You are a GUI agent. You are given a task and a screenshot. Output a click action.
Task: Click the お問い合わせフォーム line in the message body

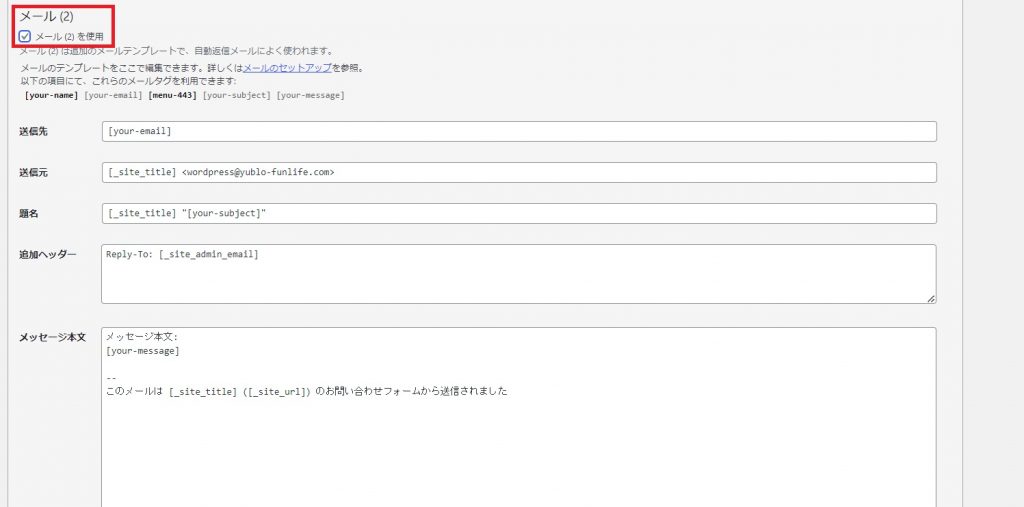[x=306, y=392]
